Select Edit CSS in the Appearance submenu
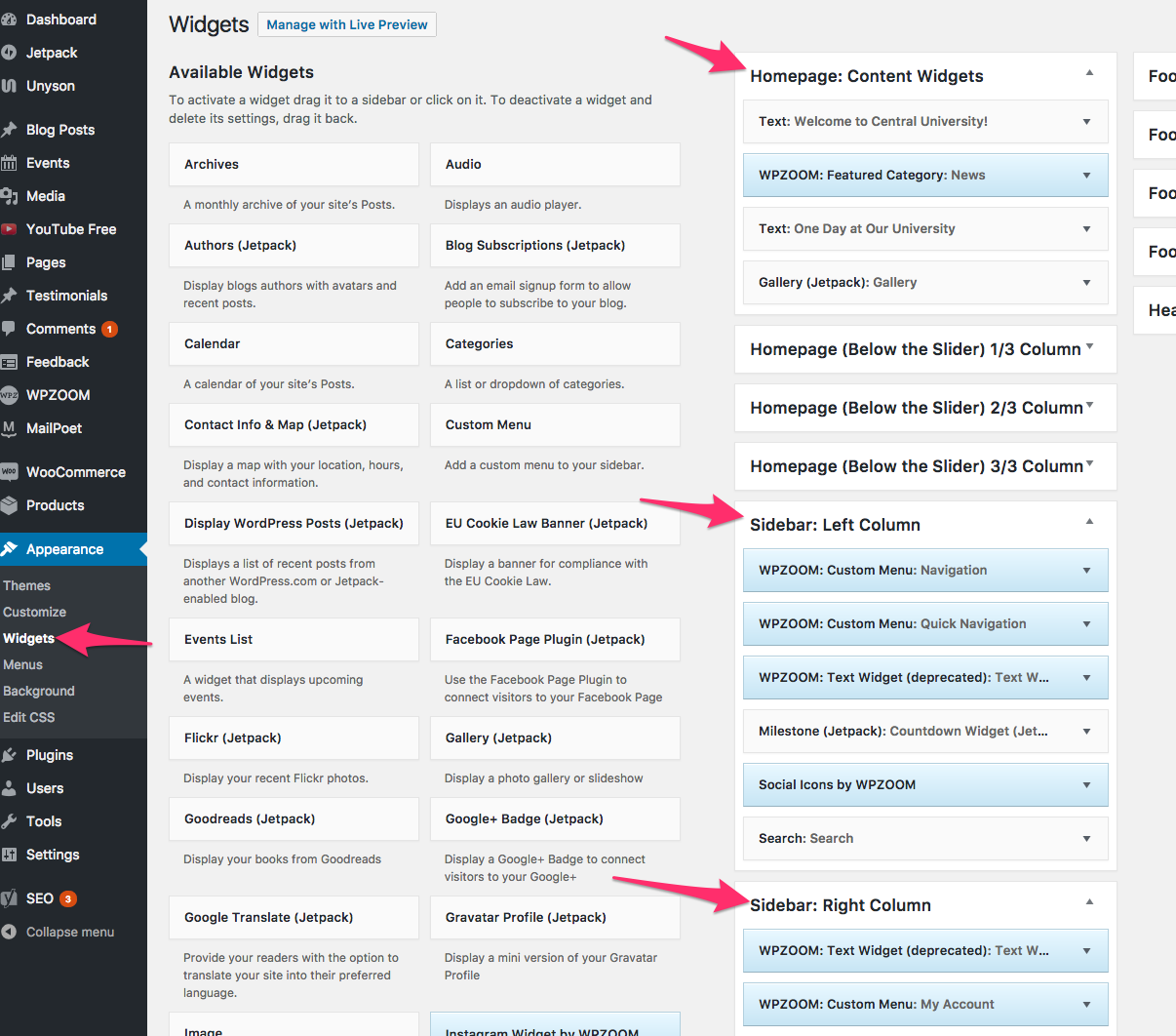The height and width of the screenshot is (1036, 1176). click(x=28, y=717)
